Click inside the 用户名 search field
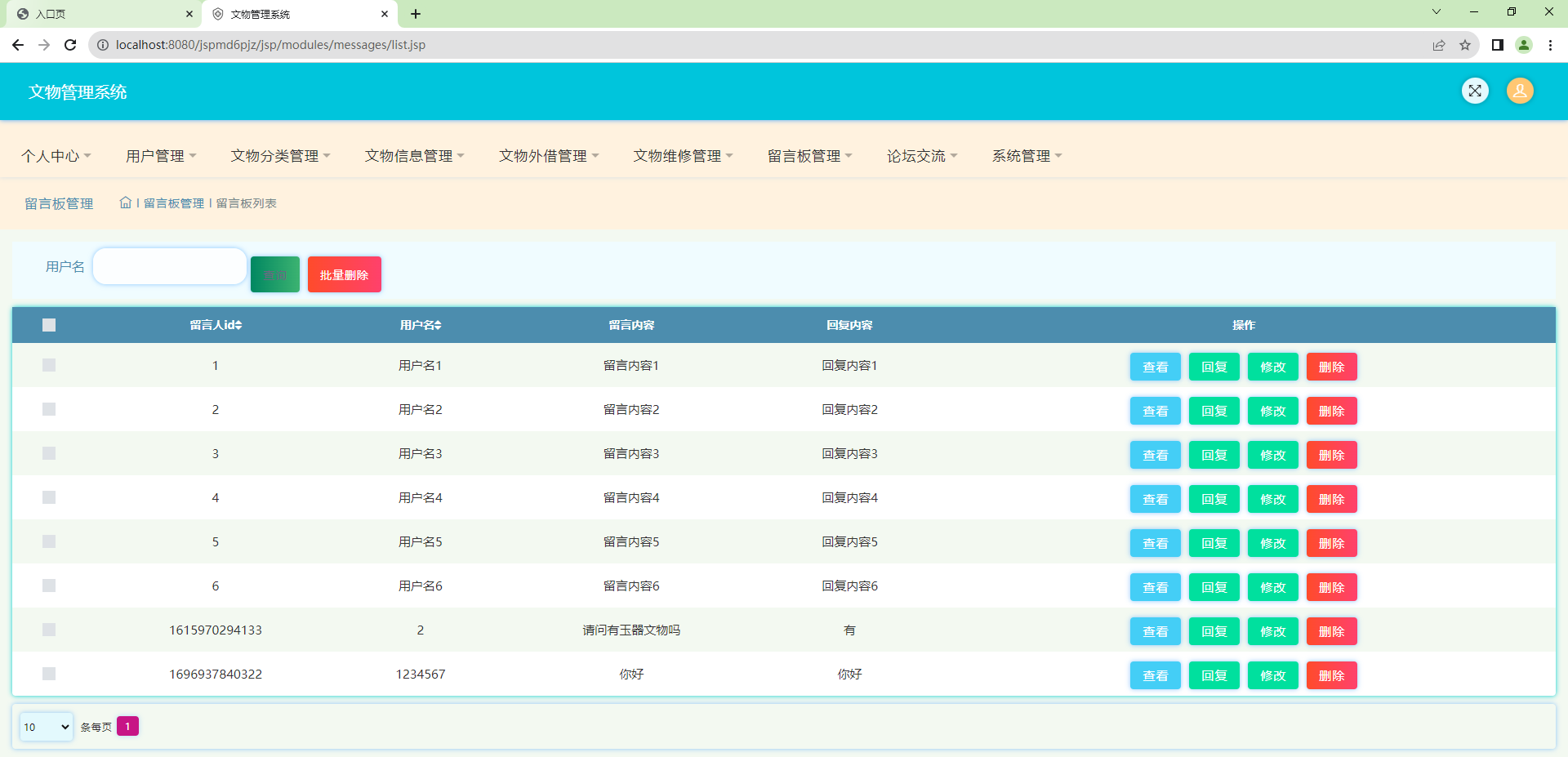This screenshot has width=1568, height=757. point(169,265)
